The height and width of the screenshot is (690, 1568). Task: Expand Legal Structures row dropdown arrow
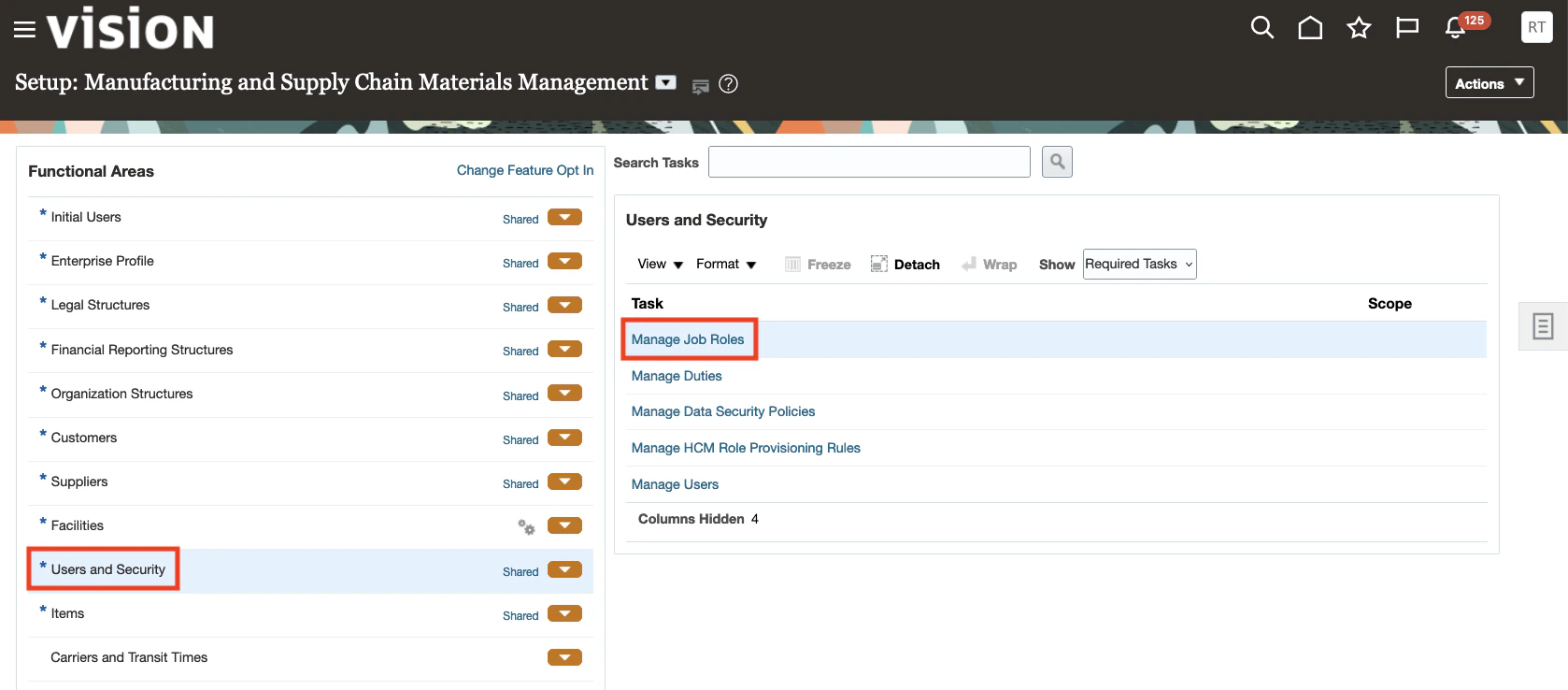pos(564,305)
